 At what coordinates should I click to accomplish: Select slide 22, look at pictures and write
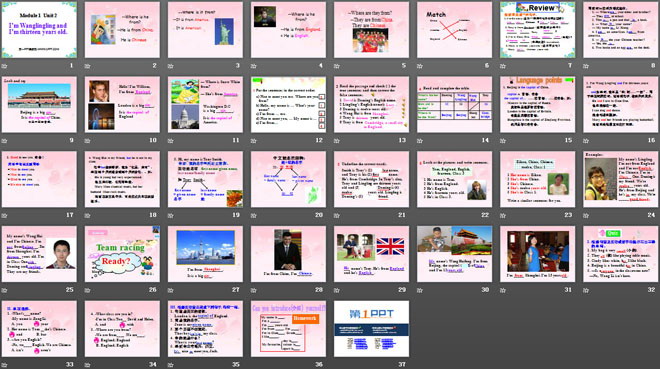point(455,179)
